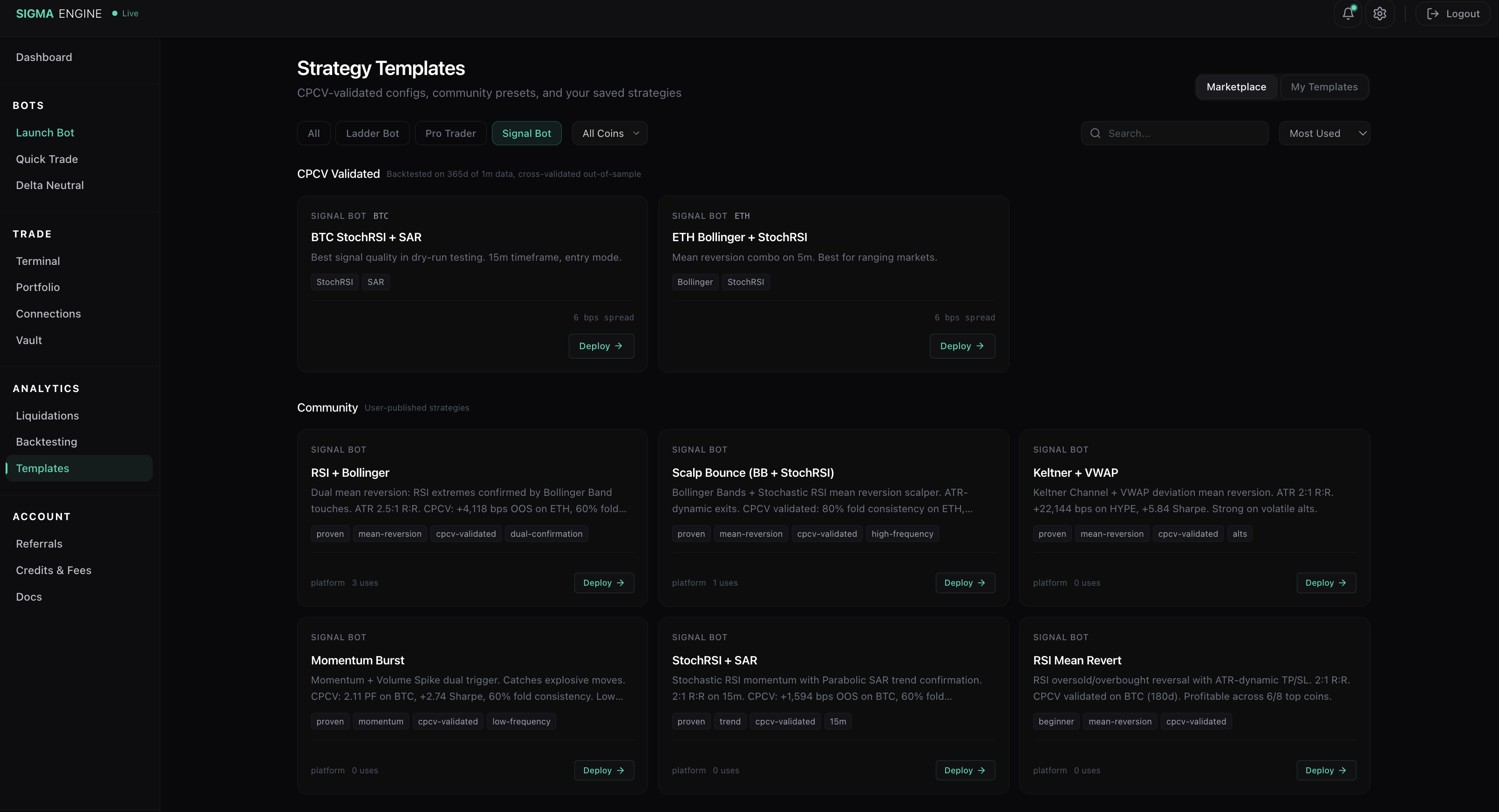
Task: Click the Community section heading
Action: point(327,408)
